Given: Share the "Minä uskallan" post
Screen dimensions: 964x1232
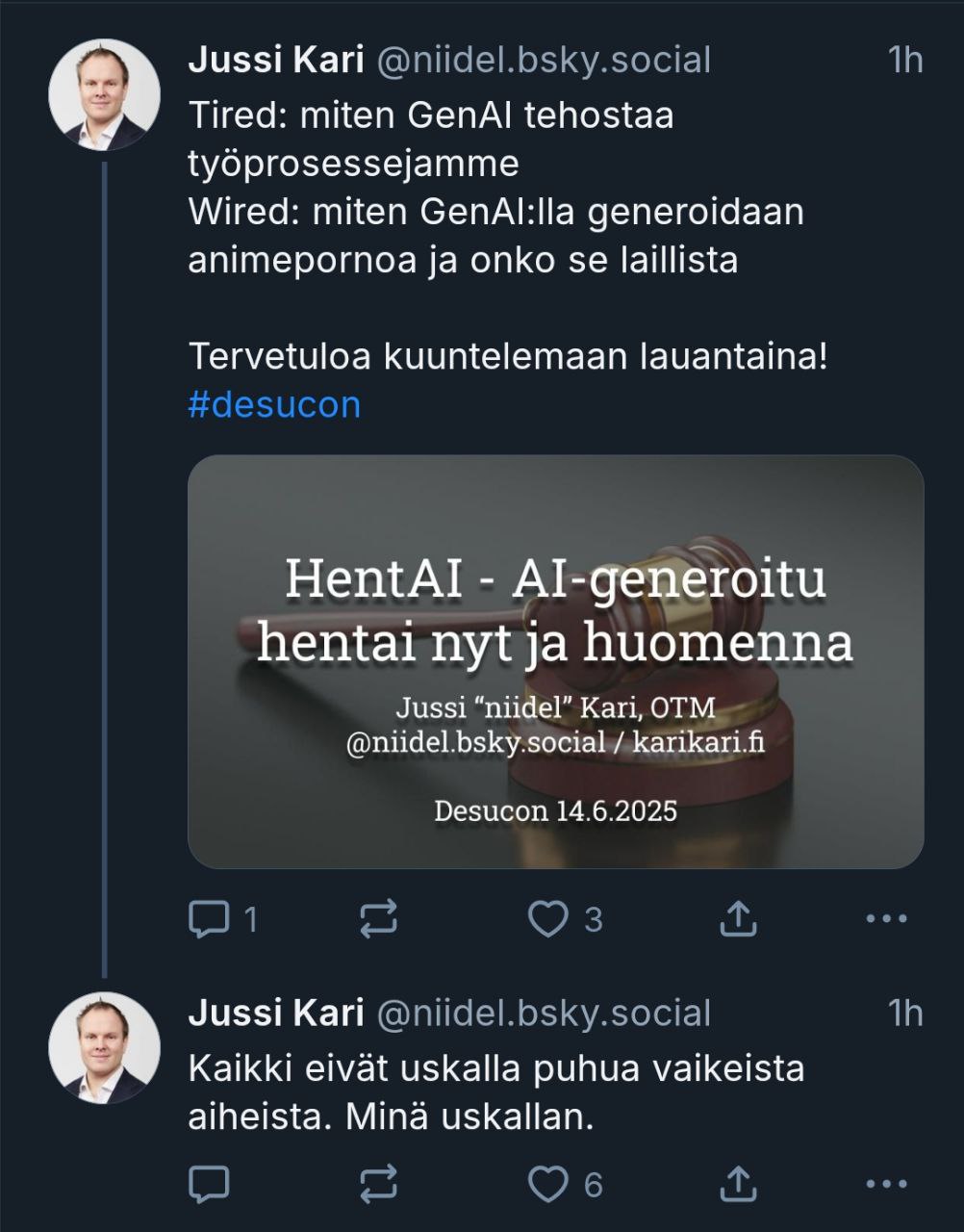Looking at the screenshot, I should [x=738, y=1183].
